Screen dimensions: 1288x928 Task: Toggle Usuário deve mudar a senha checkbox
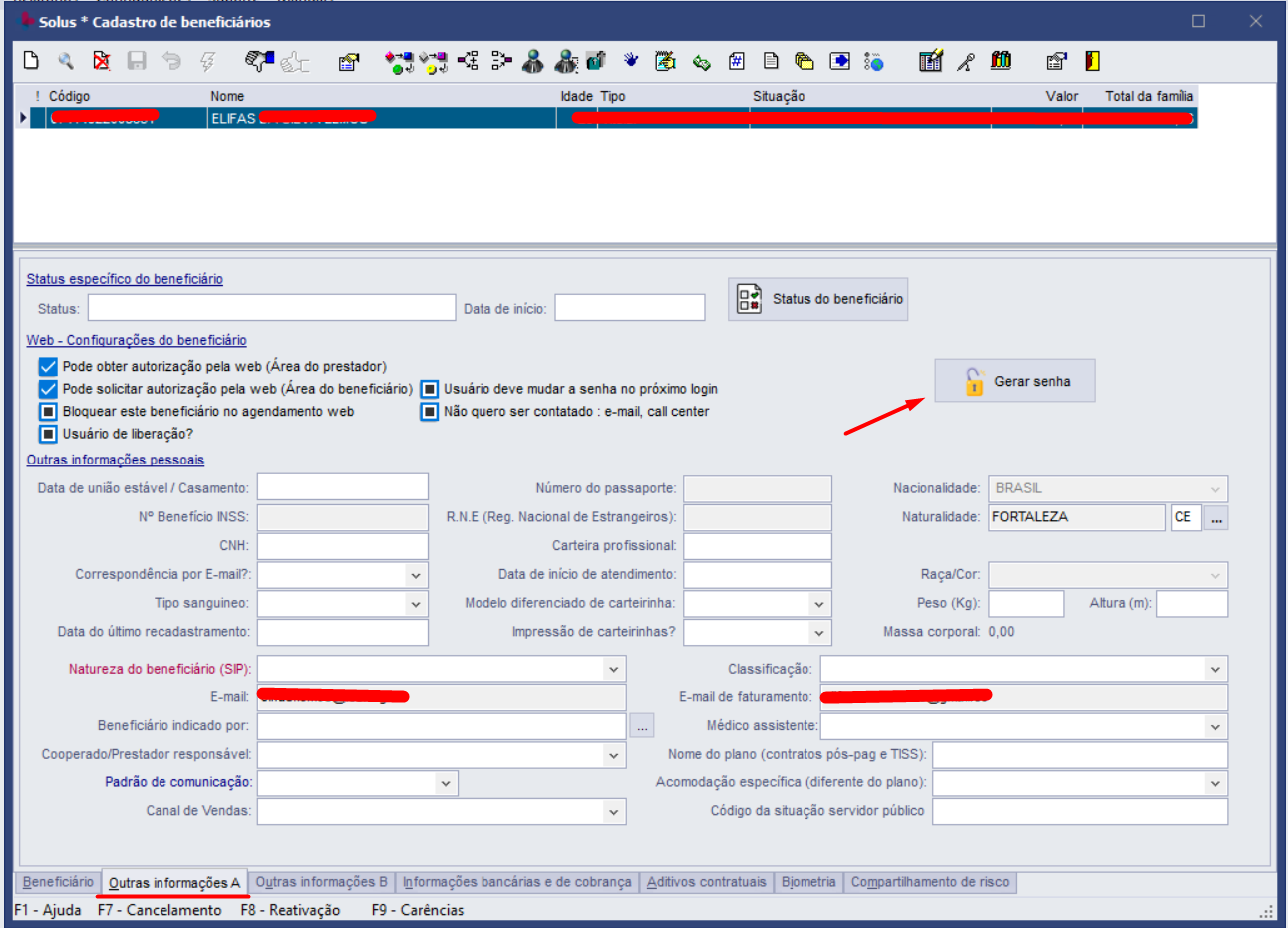[x=430, y=389]
